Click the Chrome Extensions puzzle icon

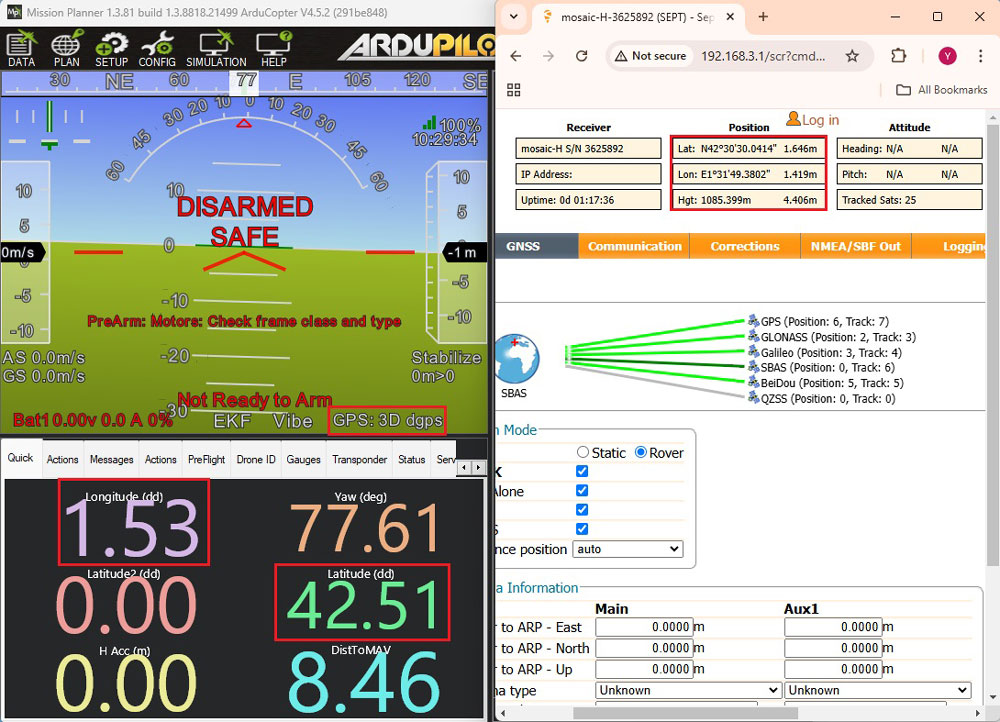(x=898, y=56)
